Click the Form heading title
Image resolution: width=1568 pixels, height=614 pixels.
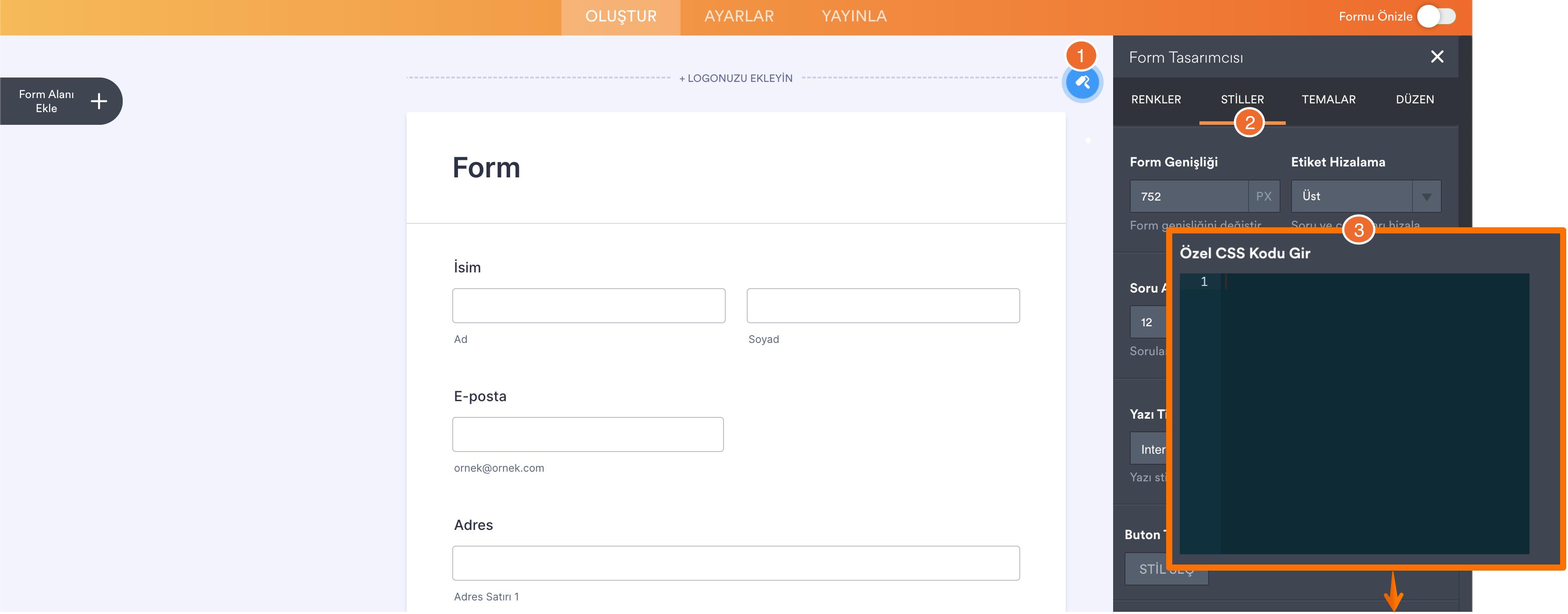point(486,168)
